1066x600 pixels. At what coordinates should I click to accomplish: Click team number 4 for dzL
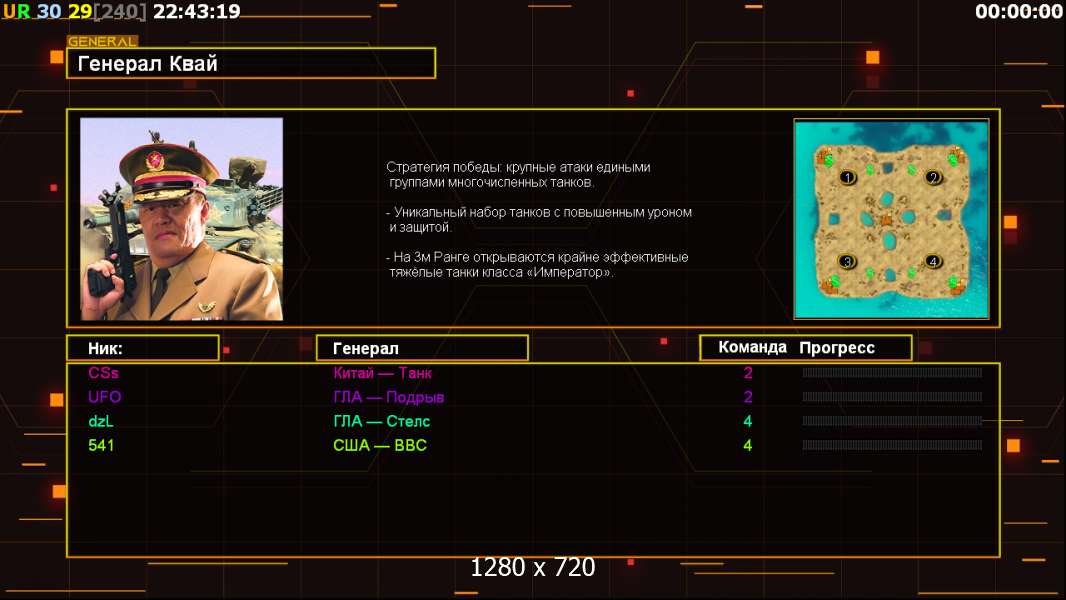[x=748, y=421]
